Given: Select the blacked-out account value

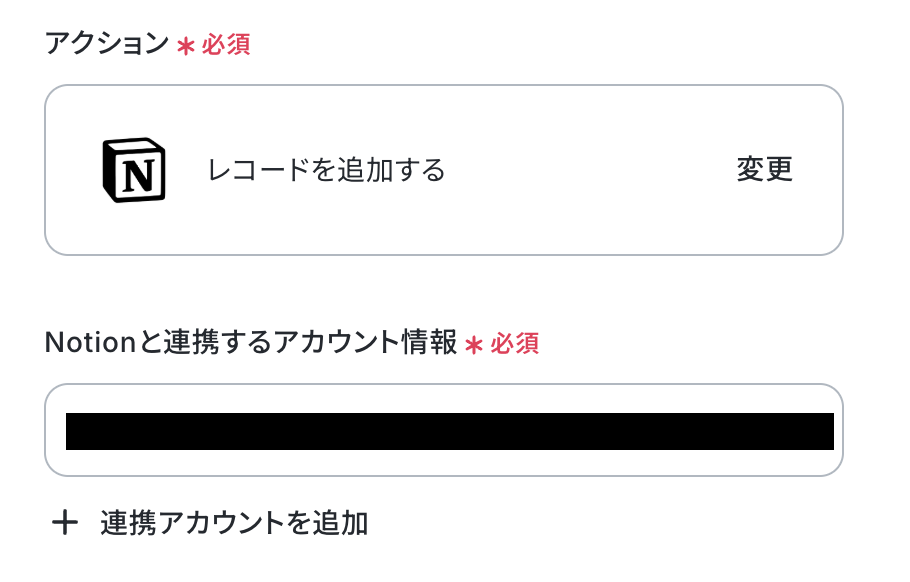Looking at the screenshot, I should (x=450, y=431).
